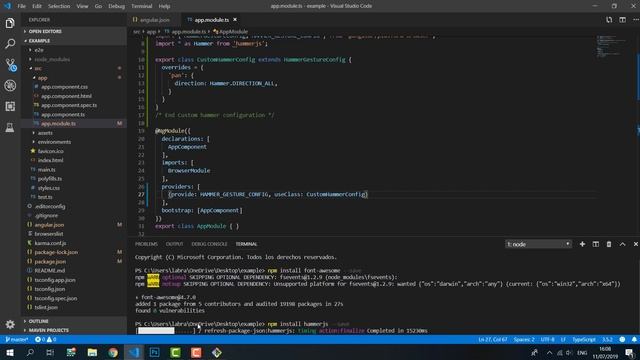
Task: Open Photoshop from the taskbar
Action: pos(155,352)
